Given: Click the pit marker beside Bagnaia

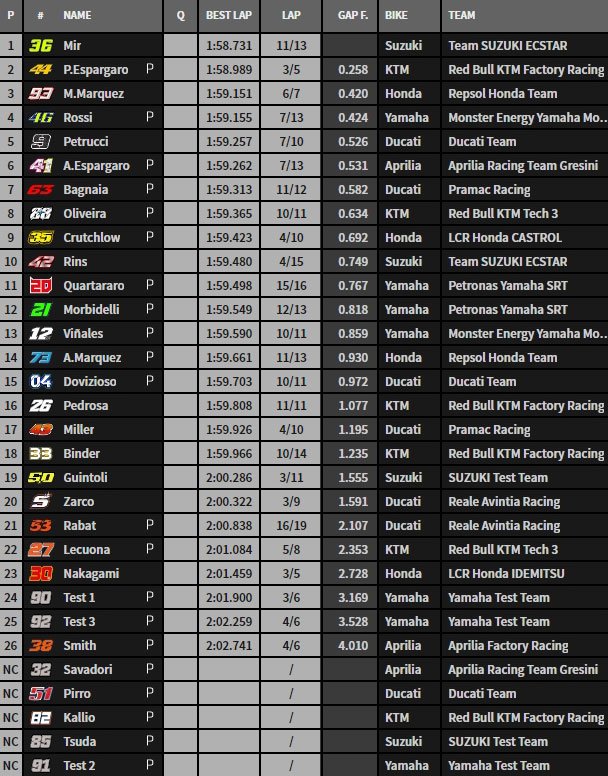Looking at the screenshot, I should click(x=149, y=190).
